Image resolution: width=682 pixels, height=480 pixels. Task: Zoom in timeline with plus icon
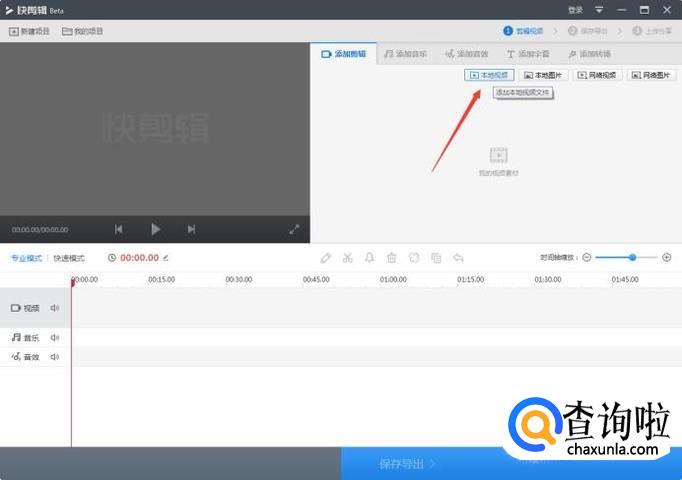pos(667,257)
